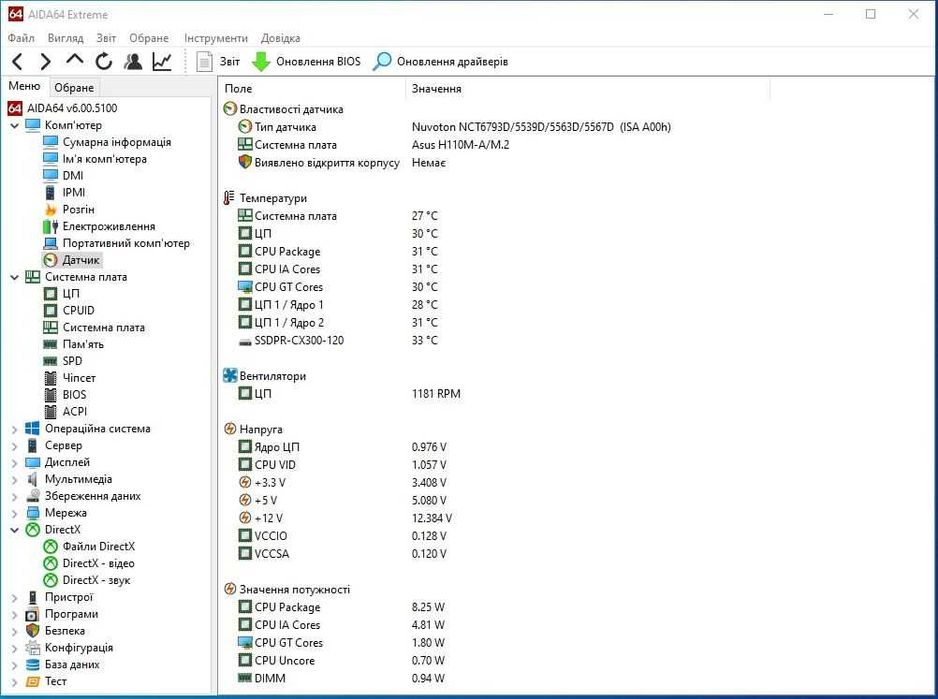Image resolution: width=938 pixels, height=699 pixels.
Task: Open the graph chart toolbar icon
Action: (x=162, y=61)
